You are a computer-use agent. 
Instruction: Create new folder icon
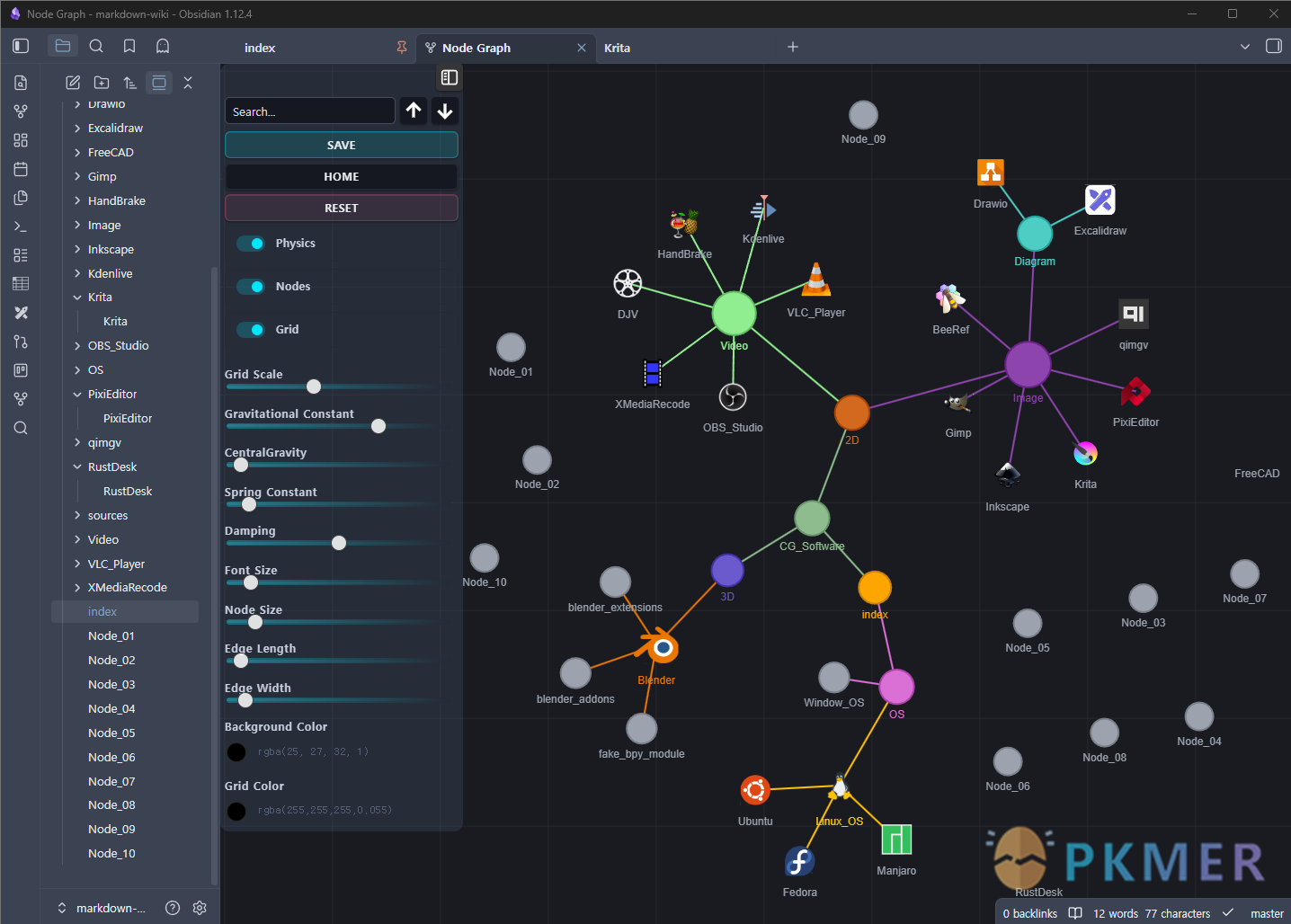[102, 83]
